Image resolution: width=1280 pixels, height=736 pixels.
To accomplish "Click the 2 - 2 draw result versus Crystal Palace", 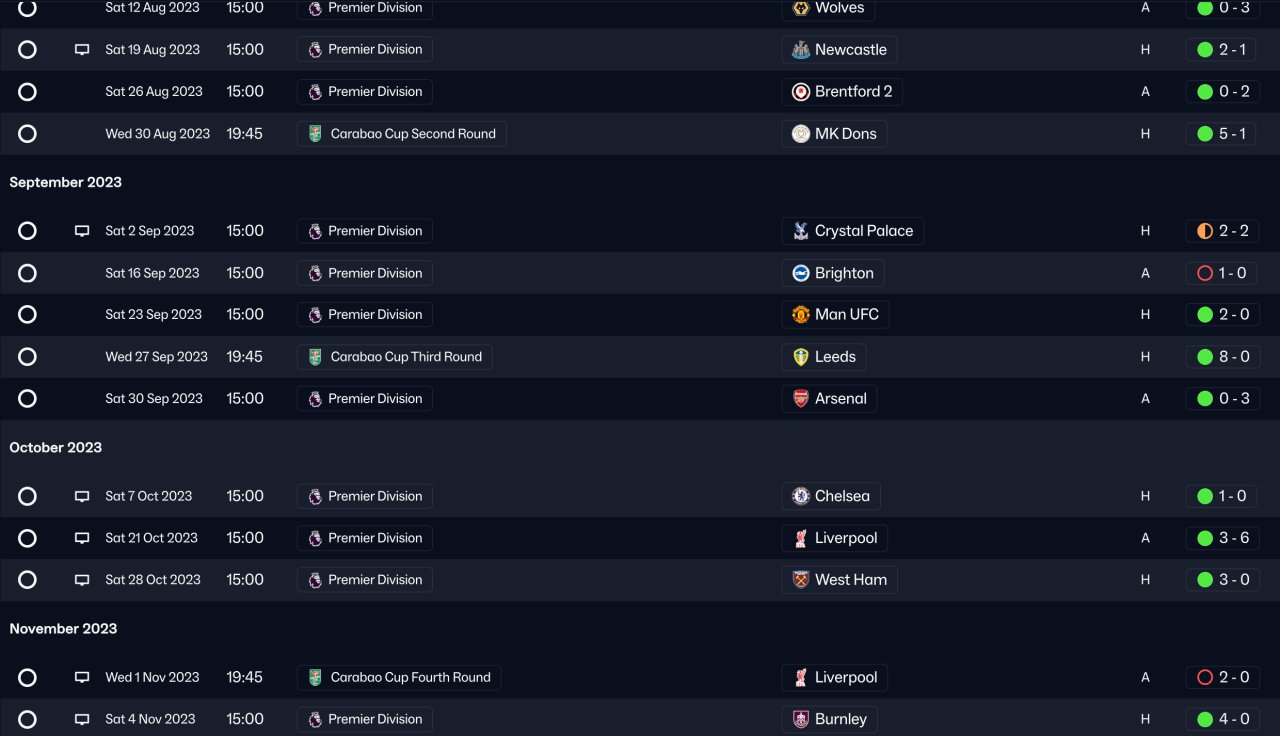I will tap(1223, 231).
